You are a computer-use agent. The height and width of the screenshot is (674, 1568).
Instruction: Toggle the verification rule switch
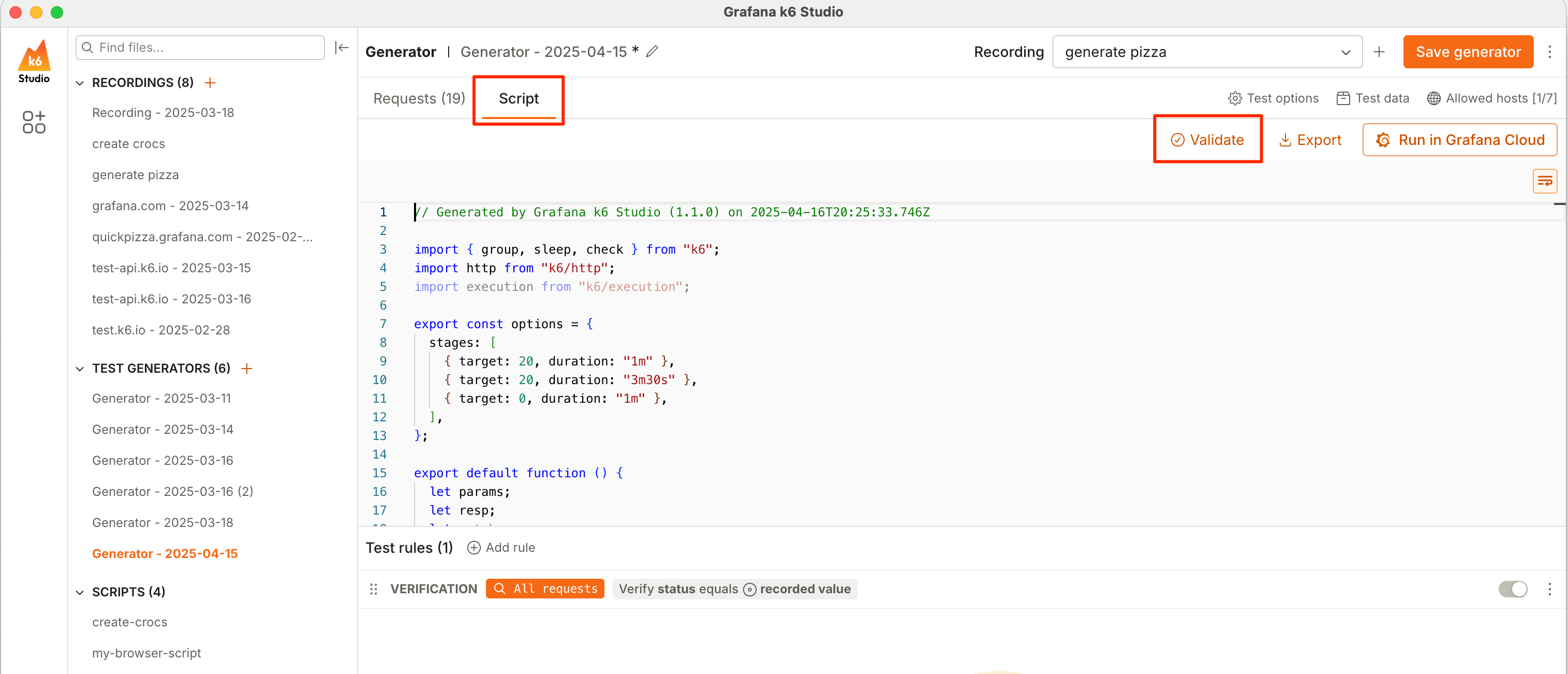[x=1512, y=589]
